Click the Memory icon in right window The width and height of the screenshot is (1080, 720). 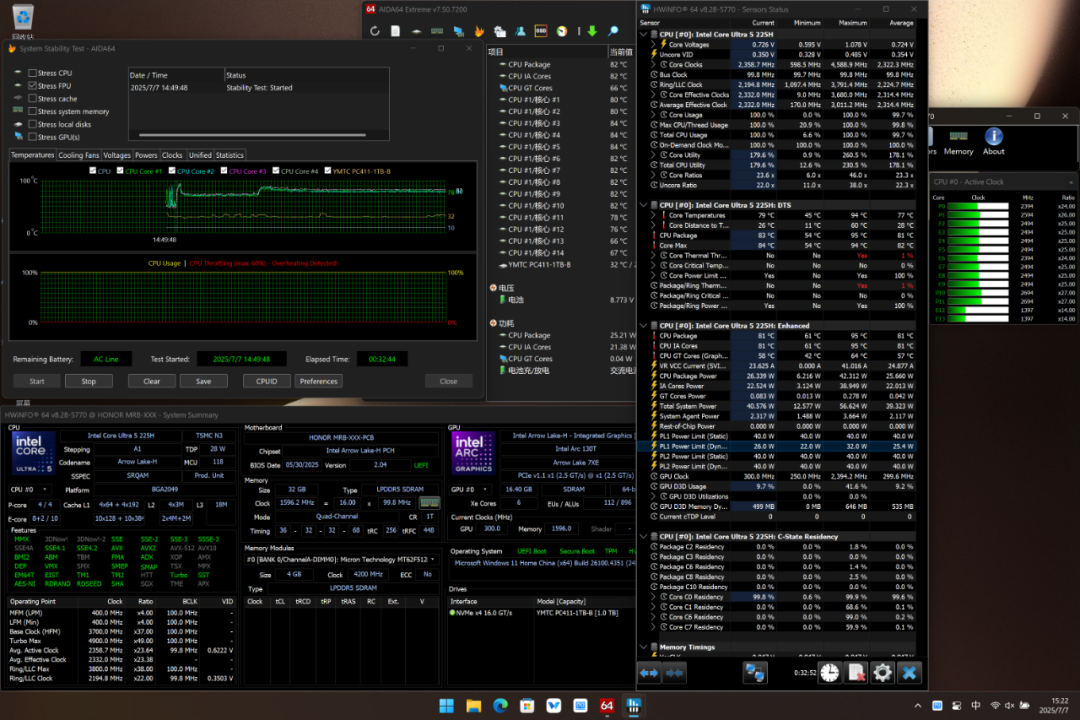(958, 141)
